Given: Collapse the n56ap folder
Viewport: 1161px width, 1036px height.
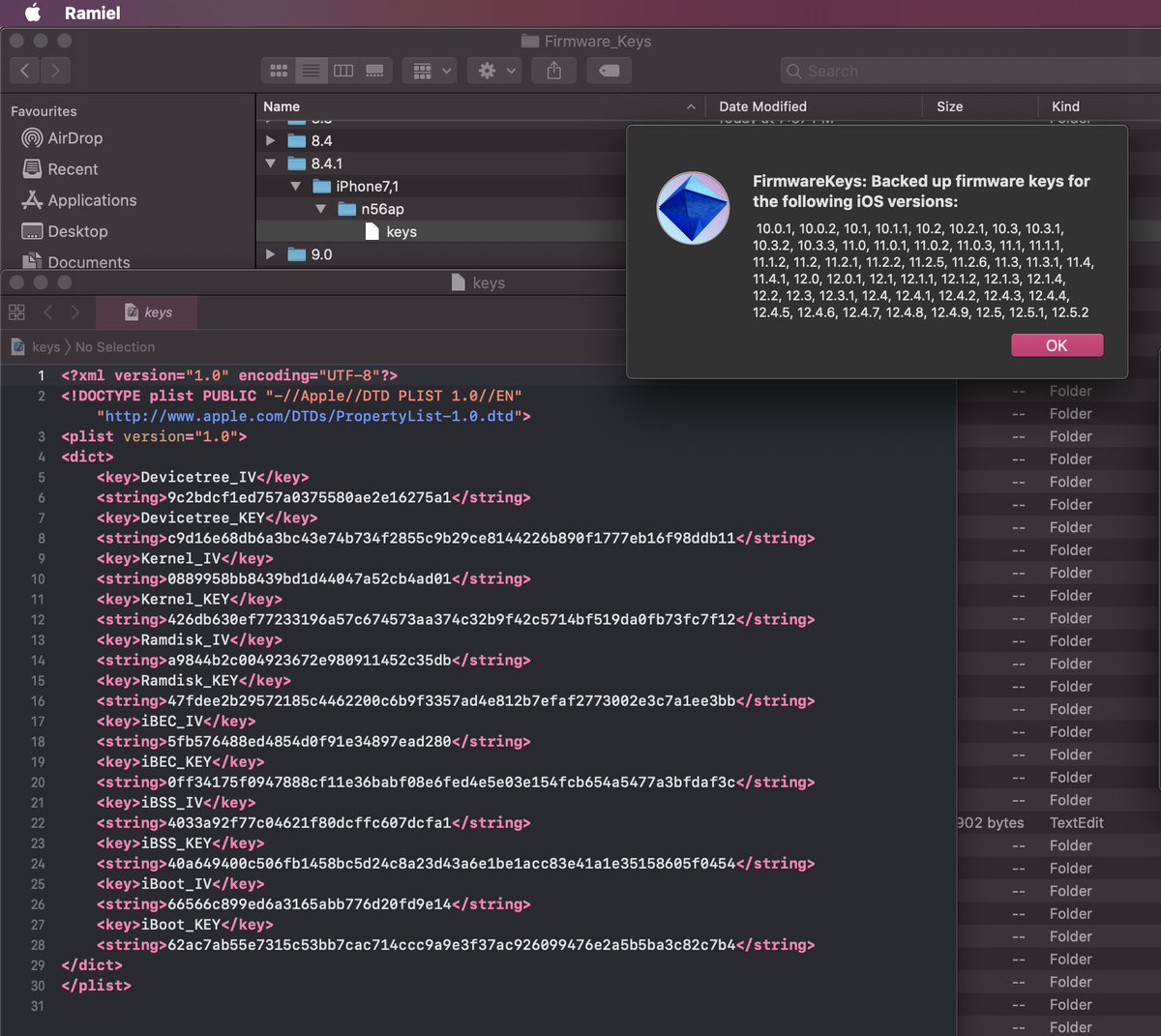Looking at the screenshot, I should tap(321, 209).
